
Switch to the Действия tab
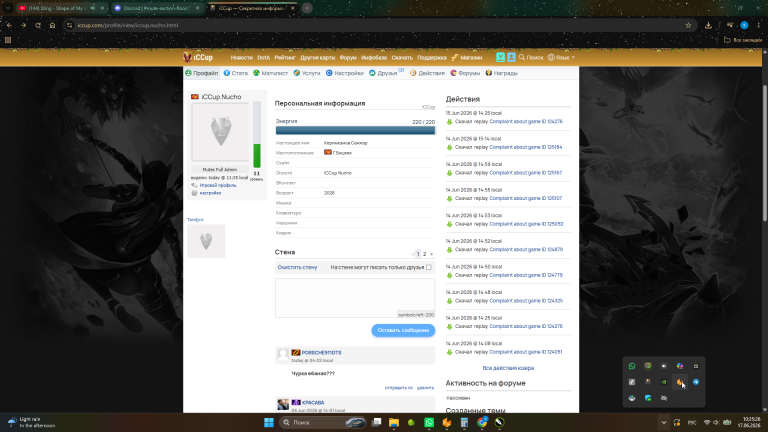click(427, 73)
